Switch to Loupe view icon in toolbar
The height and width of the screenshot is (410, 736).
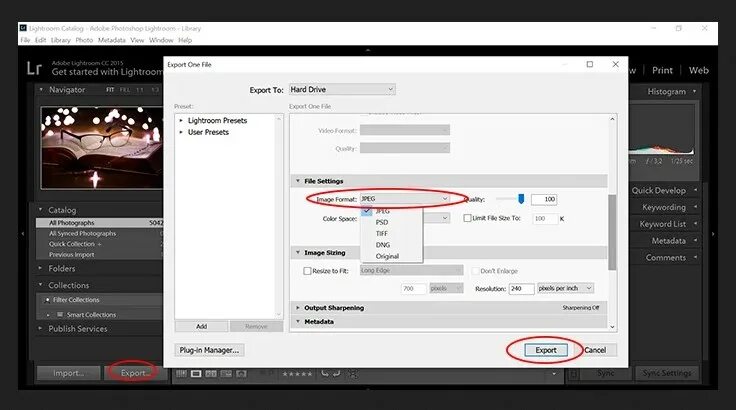(x=196, y=374)
